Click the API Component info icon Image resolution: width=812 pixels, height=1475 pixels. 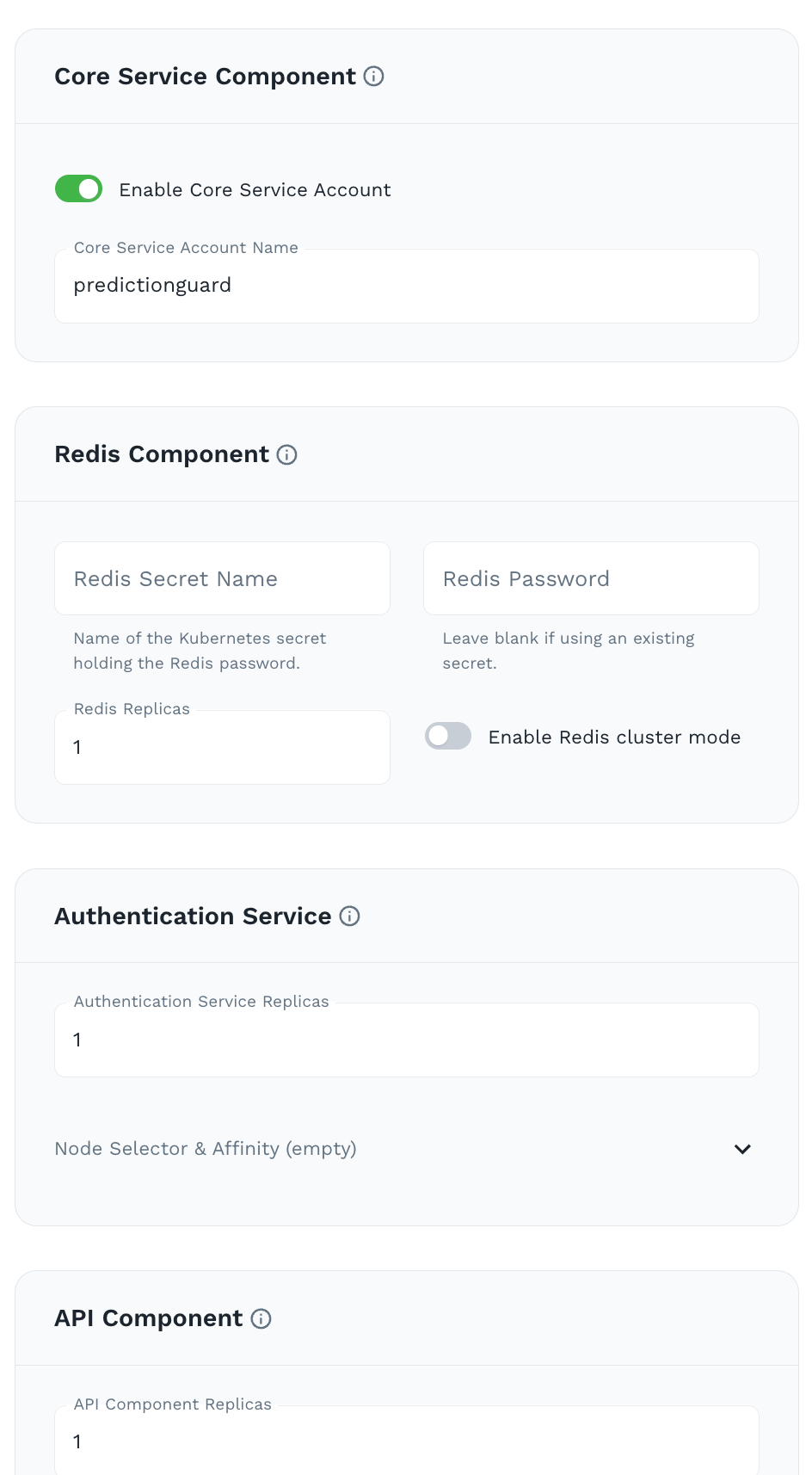(x=261, y=1318)
